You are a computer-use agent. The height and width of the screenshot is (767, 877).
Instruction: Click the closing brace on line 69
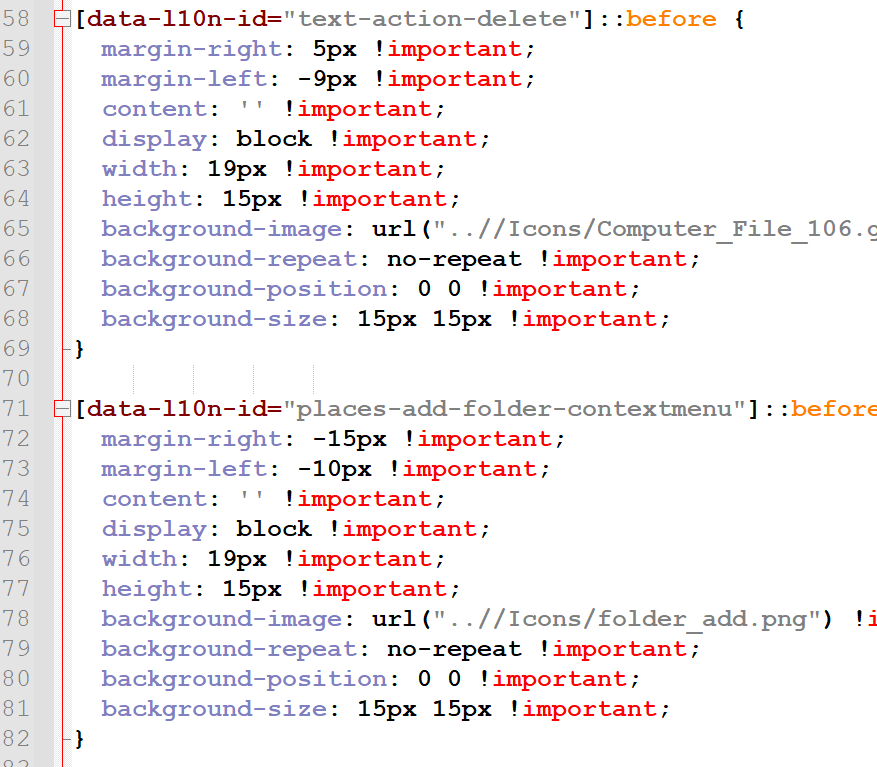[x=80, y=349]
